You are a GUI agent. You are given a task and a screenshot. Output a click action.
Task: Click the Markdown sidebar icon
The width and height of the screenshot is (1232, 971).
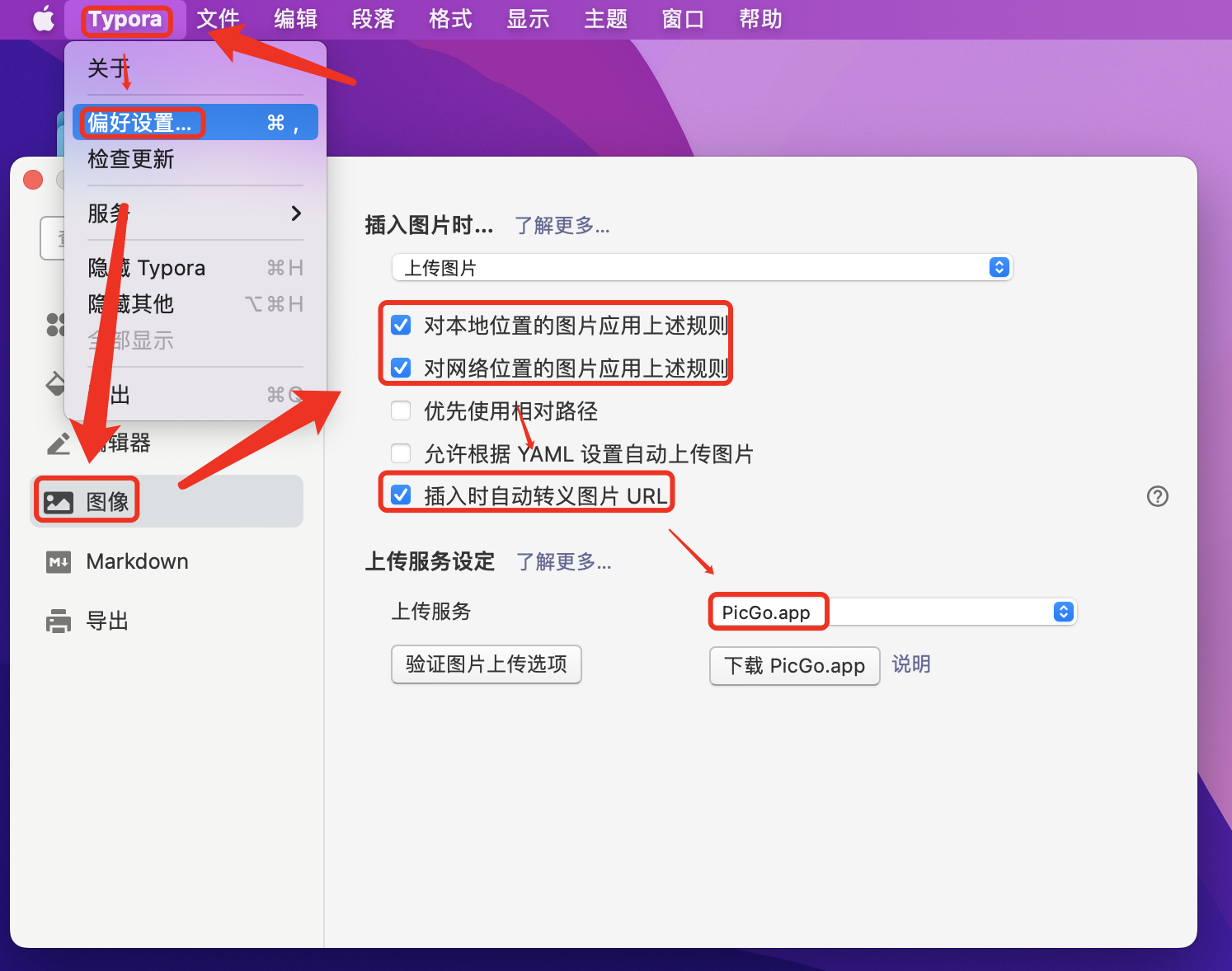[59, 562]
